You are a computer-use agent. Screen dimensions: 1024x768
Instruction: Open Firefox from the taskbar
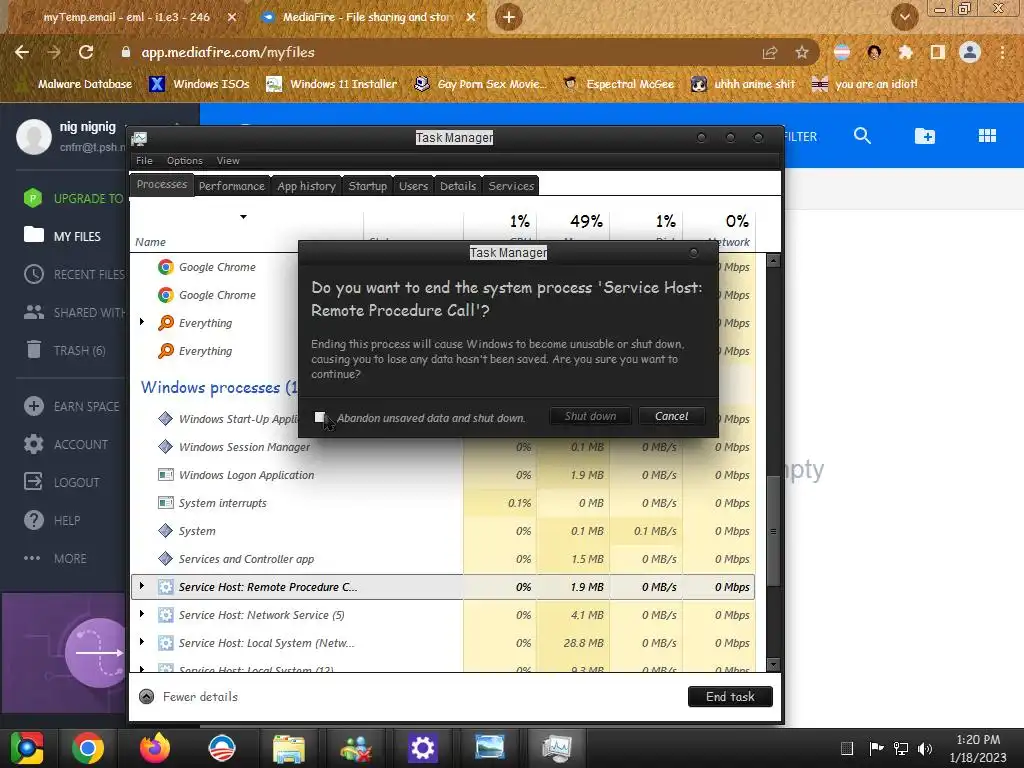pyautogui.click(x=155, y=748)
